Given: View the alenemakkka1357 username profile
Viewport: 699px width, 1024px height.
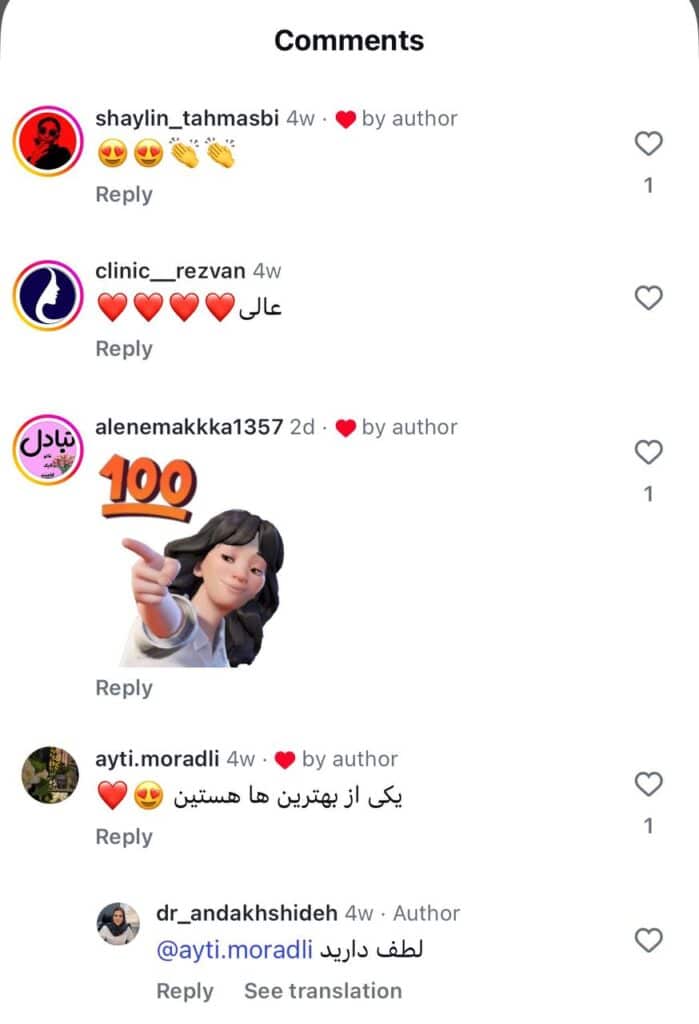Looking at the screenshot, I should pyautogui.click(x=189, y=427).
